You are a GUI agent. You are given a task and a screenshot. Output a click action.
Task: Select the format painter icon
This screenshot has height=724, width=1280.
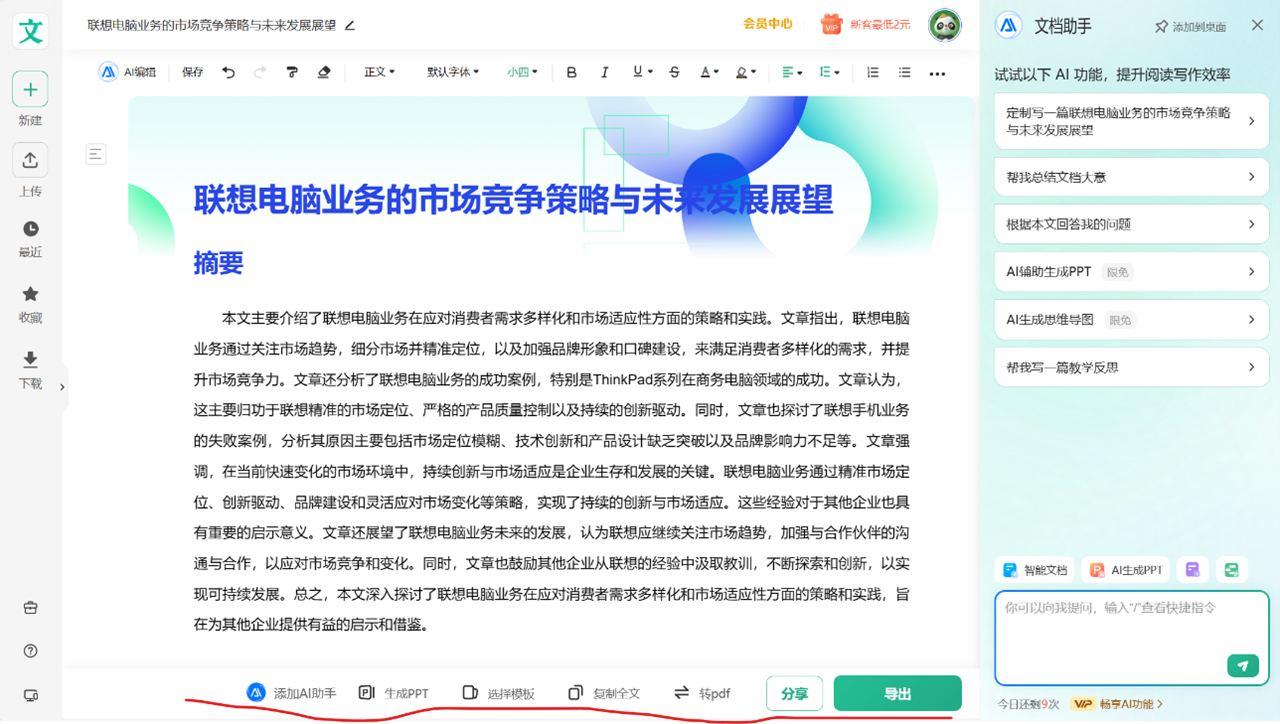point(292,72)
